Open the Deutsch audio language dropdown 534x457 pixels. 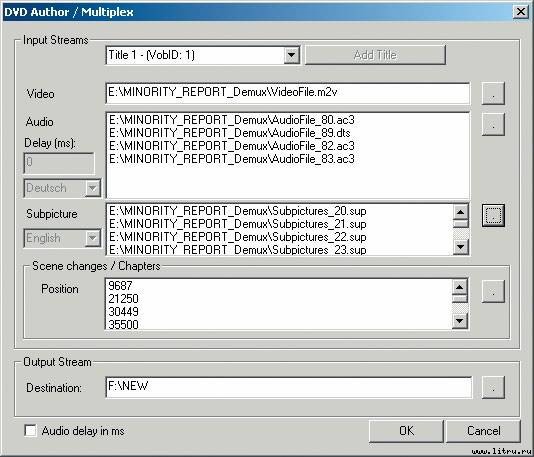(x=92, y=188)
